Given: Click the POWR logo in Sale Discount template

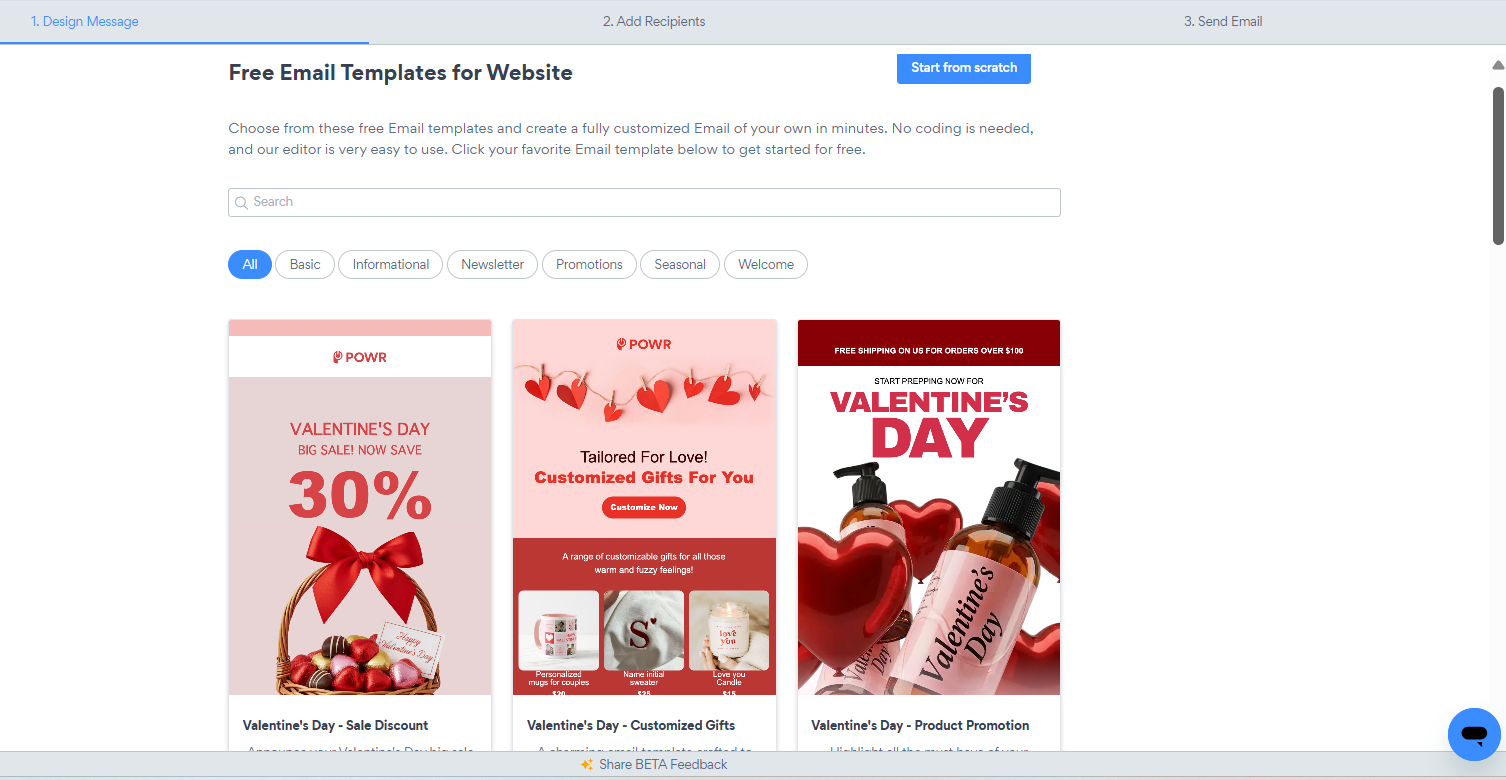Looking at the screenshot, I should (x=360, y=357).
